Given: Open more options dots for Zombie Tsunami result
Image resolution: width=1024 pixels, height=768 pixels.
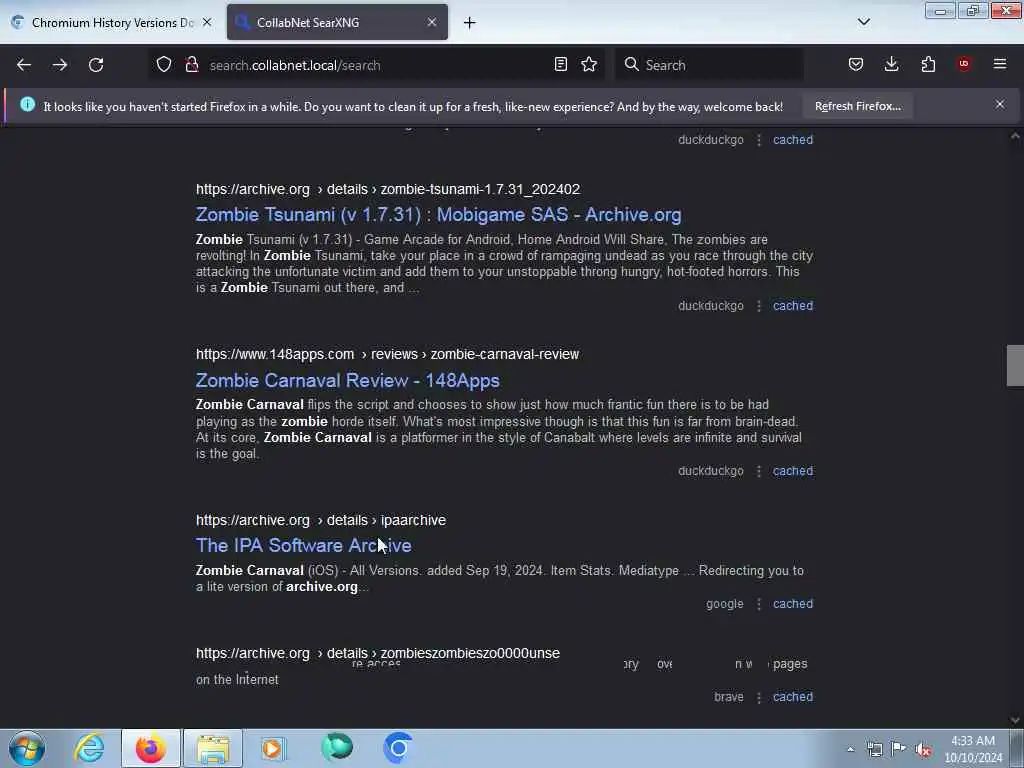Looking at the screenshot, I should click(x=759, y=306).
